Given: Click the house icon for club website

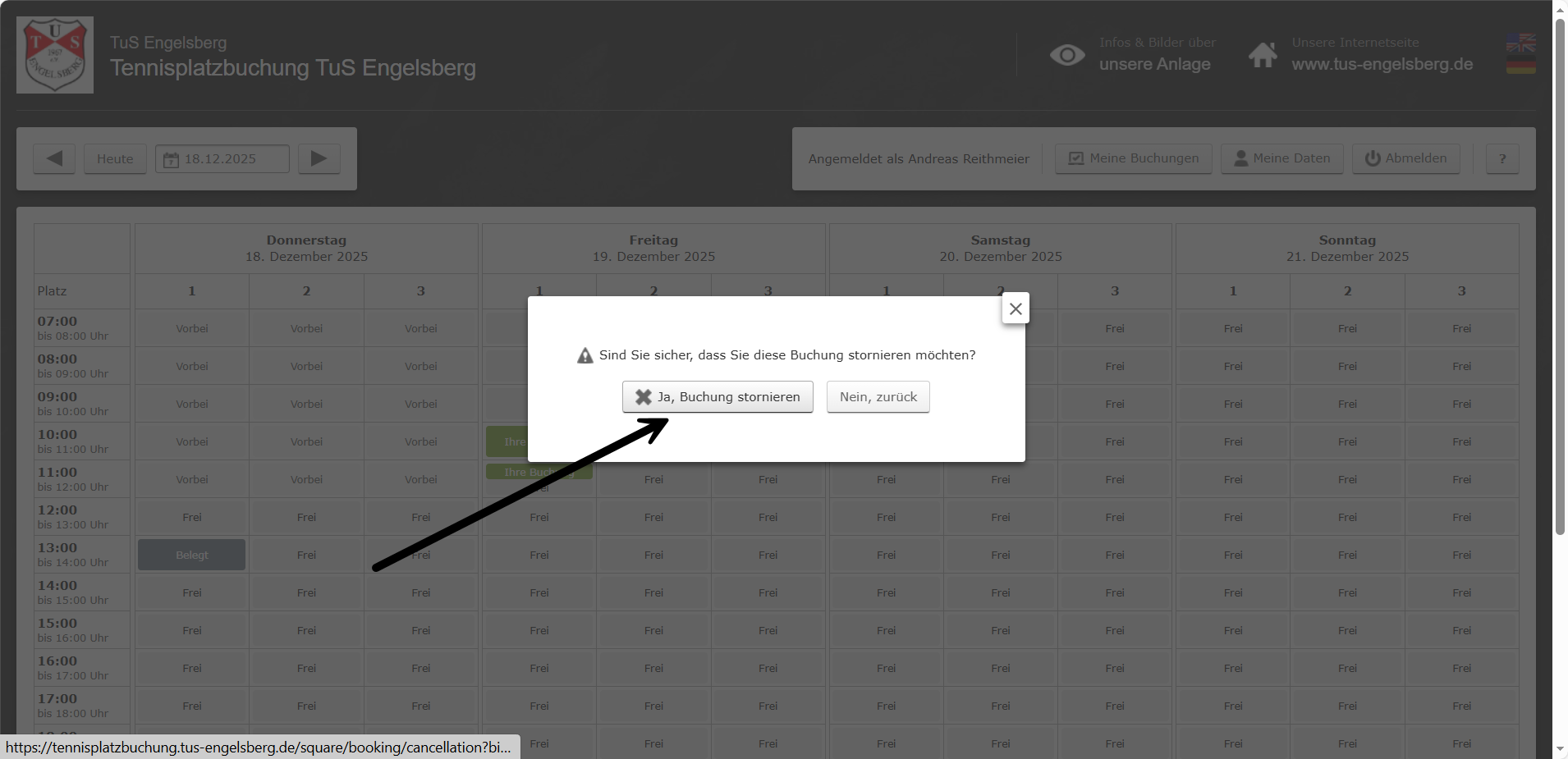Looking at the screenshot, I should [x=1263, y=55].
